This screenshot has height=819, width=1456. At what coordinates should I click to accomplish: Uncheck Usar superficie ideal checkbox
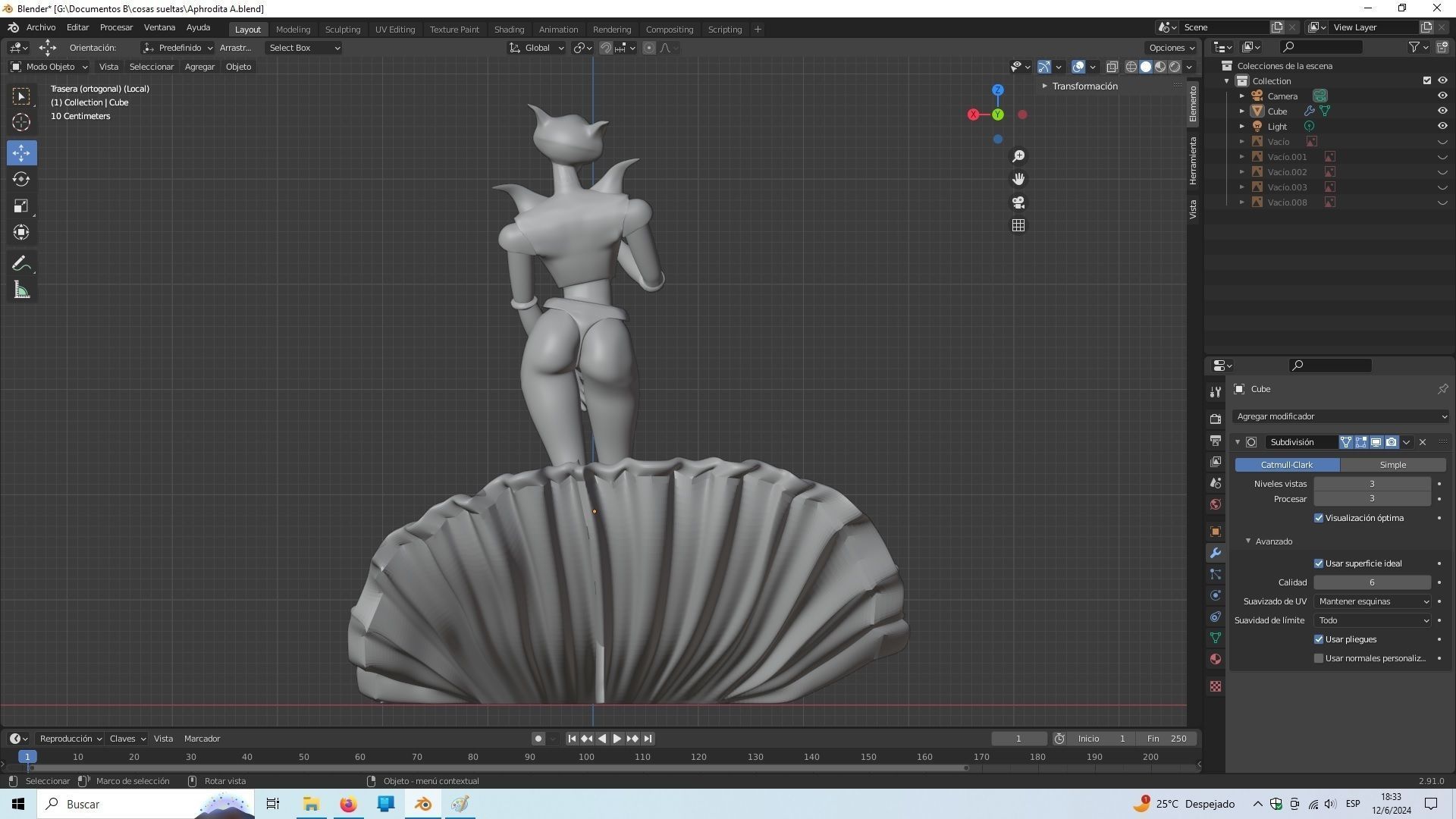[1319, 563]
